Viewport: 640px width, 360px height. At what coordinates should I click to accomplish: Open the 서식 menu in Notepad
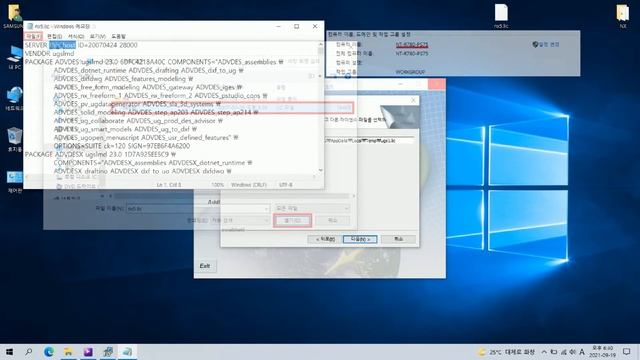(x=76, y=36)
